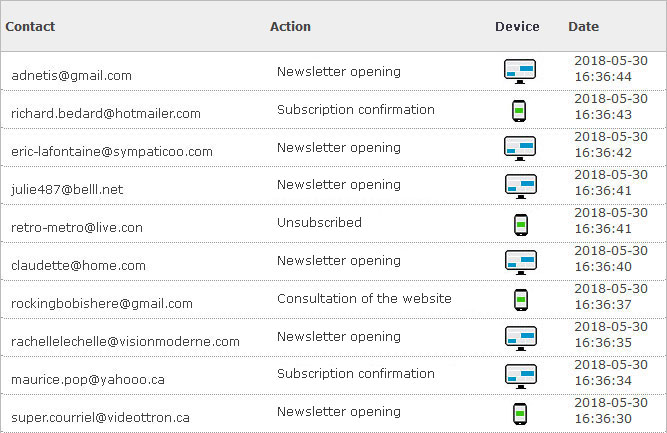Viewport: 667px width, 433px height.
Task: Click mobile icon for rockingbobishere@gmail.com row
Action: click(521, 300)
